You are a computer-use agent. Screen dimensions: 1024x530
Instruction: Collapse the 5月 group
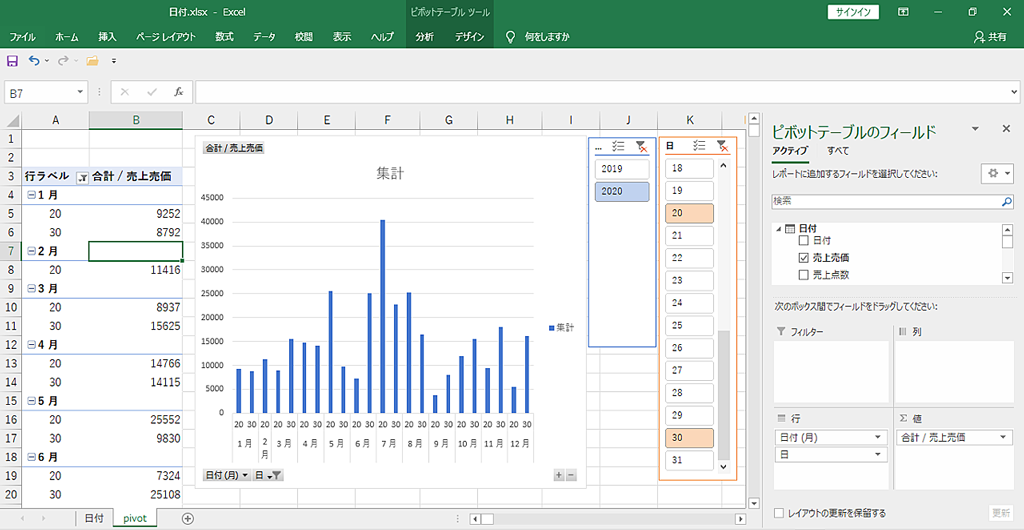coord(31,400)
